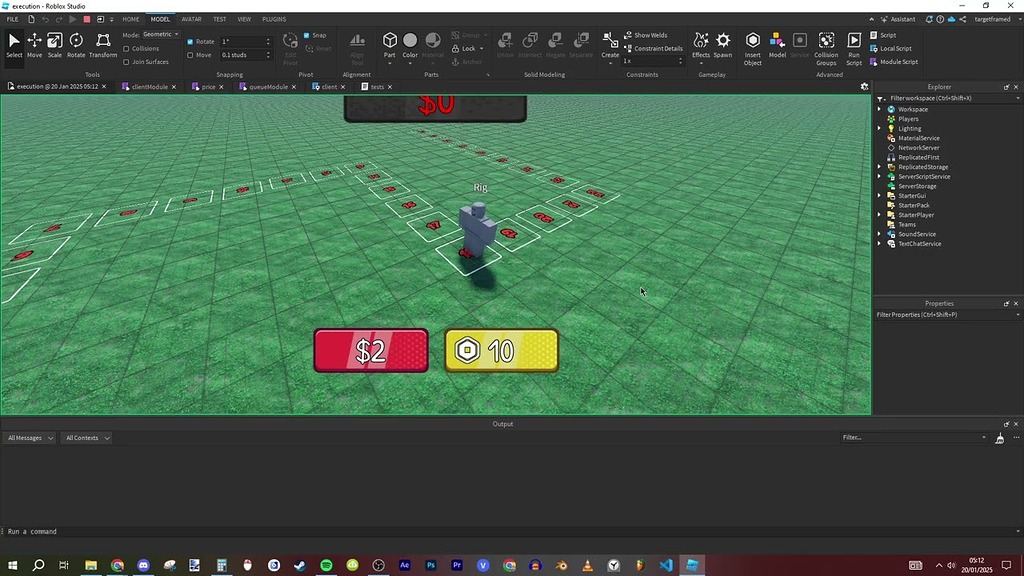The height and width of the screenshot is (576, 1024).
Task: Click the Filter Properties search field
Action: click(x=940, y=314)
